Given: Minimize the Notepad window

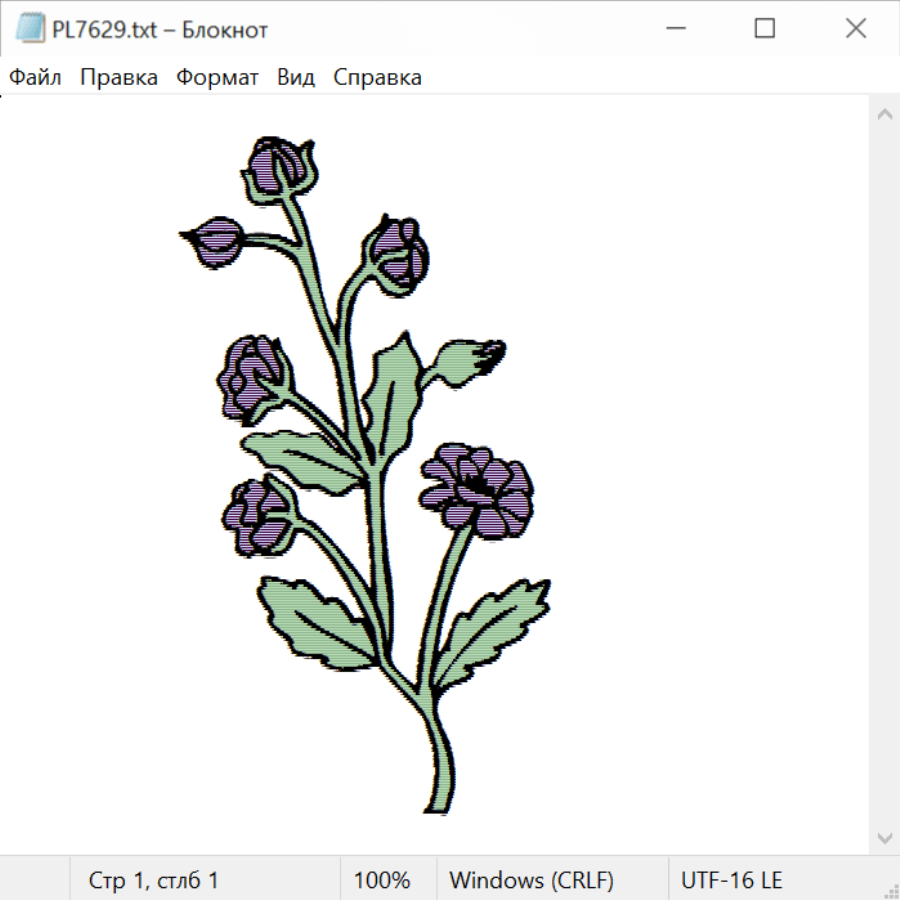Looking at the screenshot, I should coord(674,29).
